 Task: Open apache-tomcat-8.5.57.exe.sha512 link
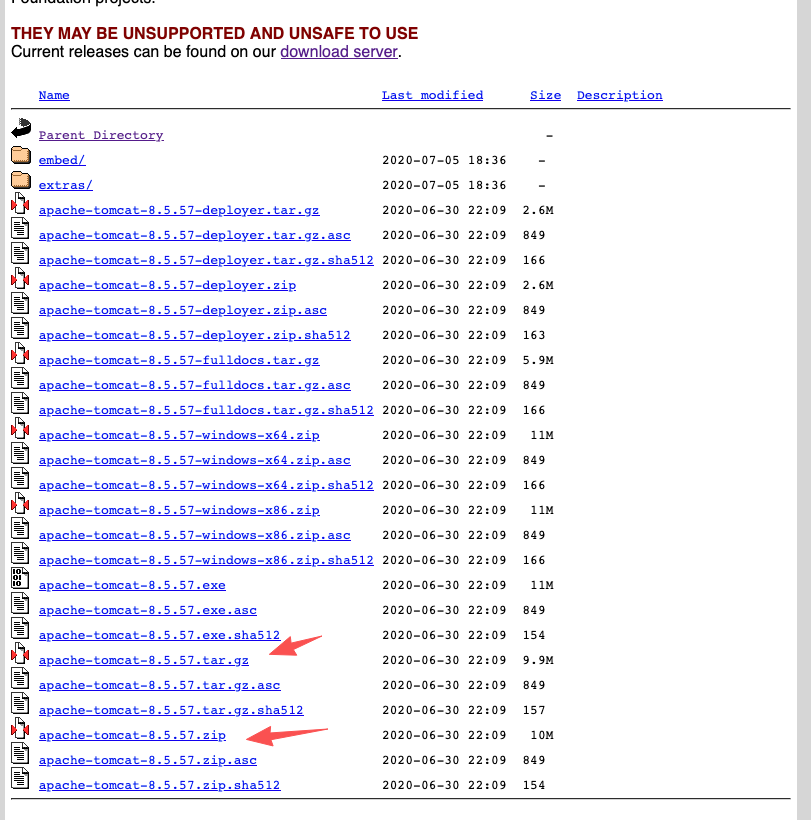click(x=159, y=635)
